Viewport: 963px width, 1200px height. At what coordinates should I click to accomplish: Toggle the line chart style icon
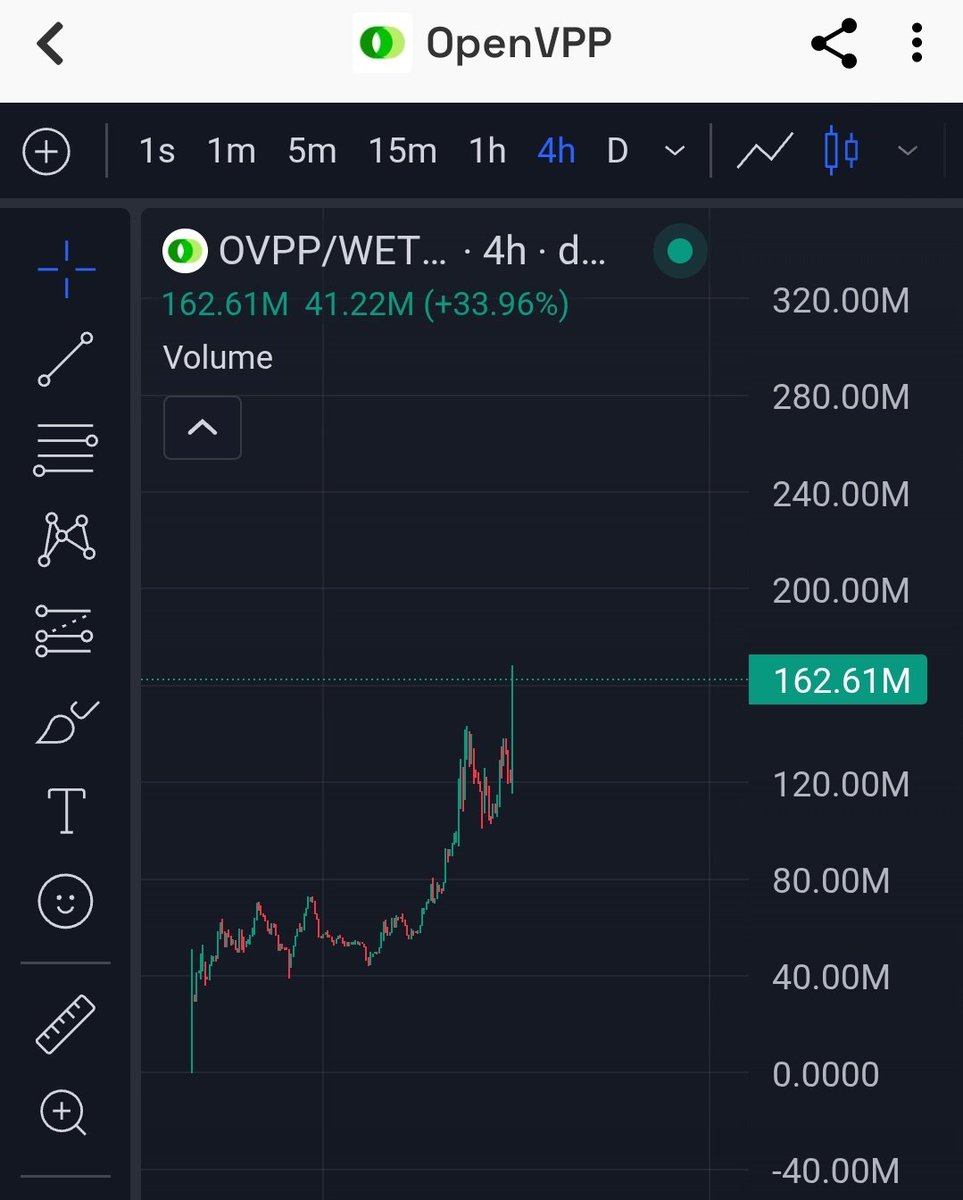[x=765, y=151]
